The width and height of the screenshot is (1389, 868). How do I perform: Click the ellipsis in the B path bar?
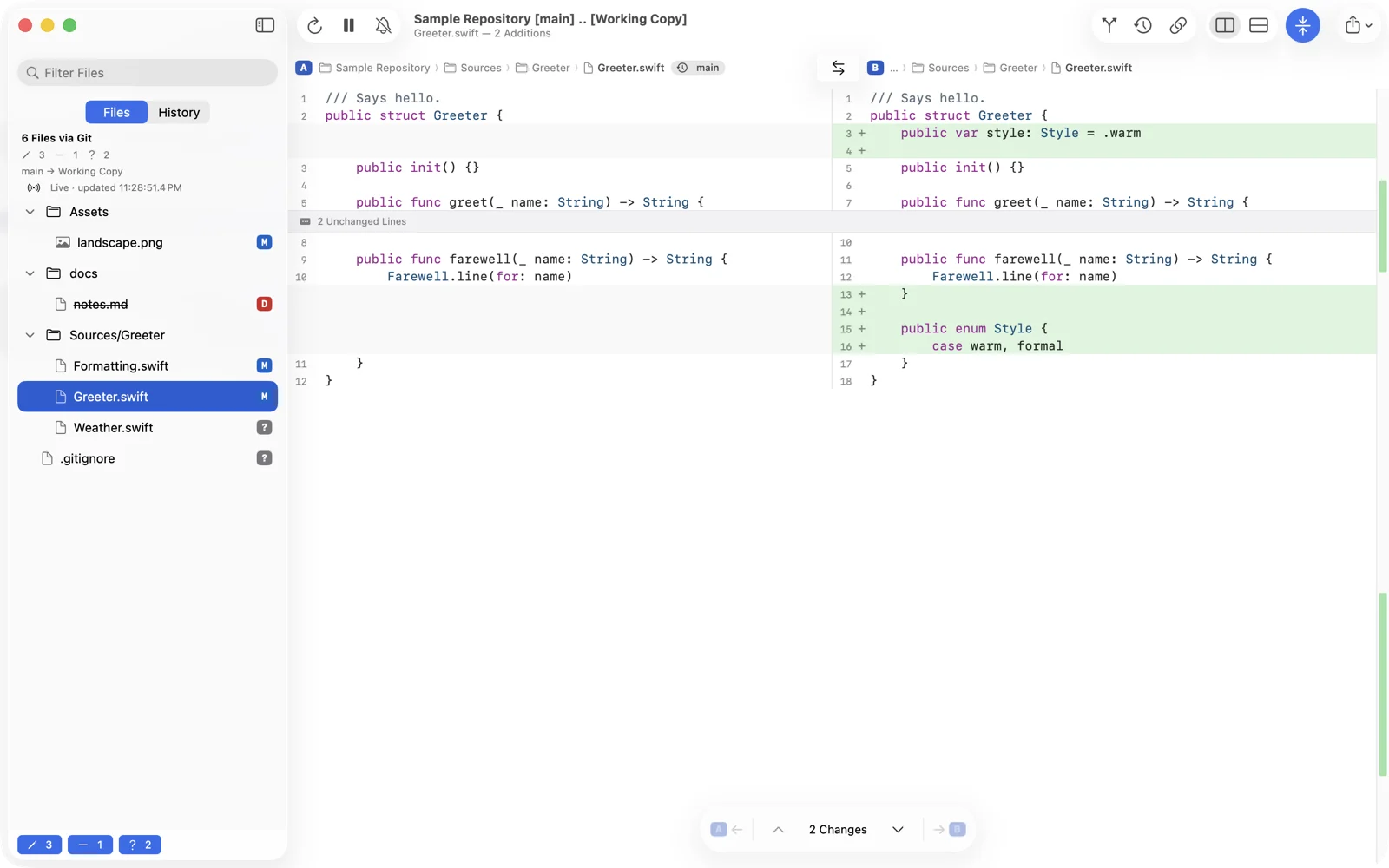(x=893, y=68)
